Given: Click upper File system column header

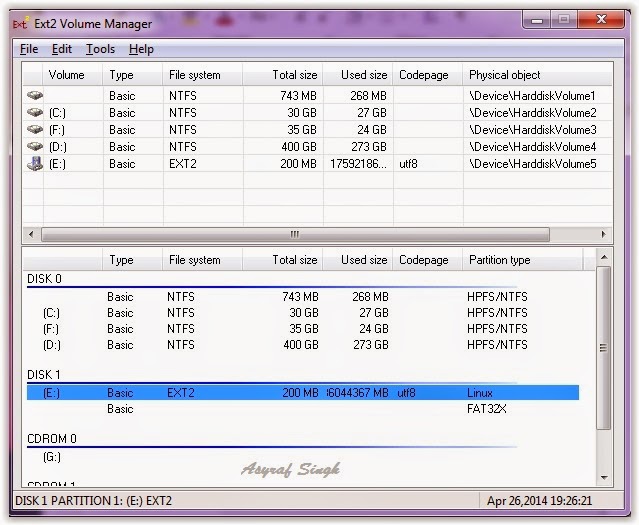Looking at the screenshot, I should pos(203,75).
